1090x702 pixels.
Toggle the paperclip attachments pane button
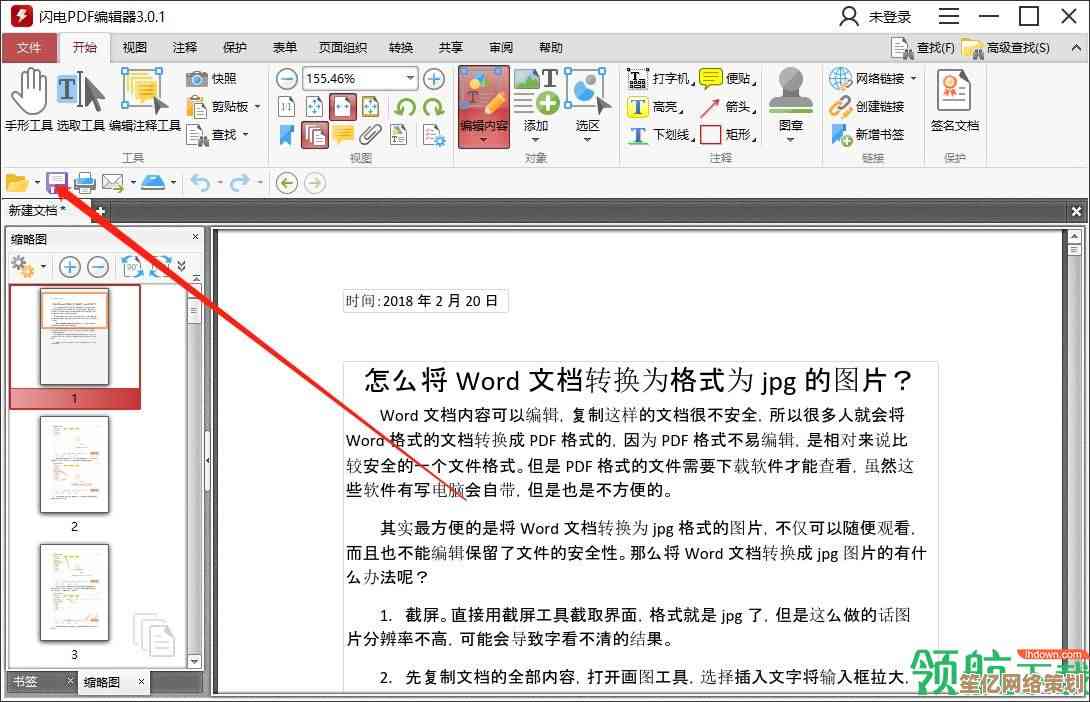tap(370, 134)
